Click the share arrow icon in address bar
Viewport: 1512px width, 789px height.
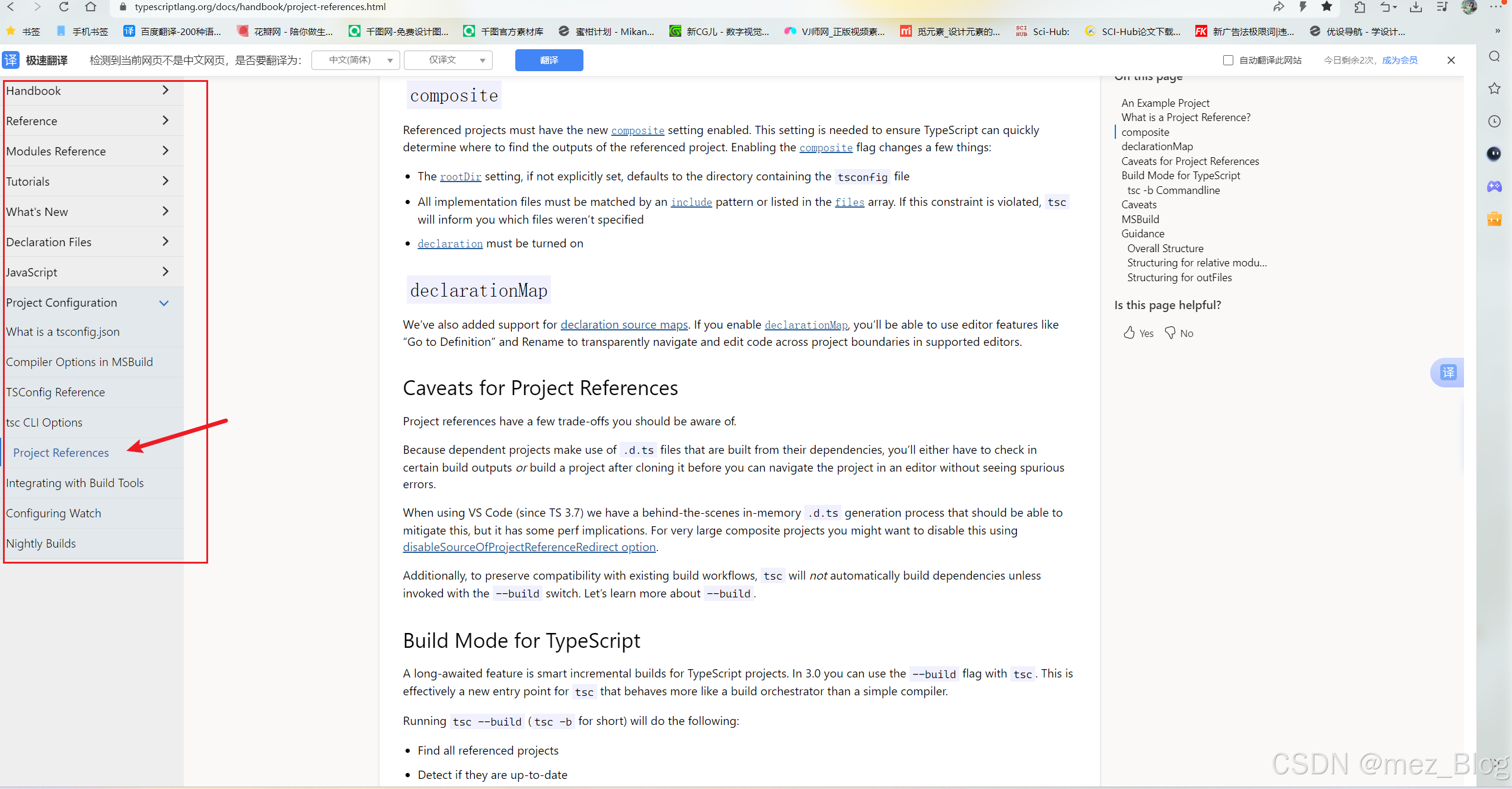coord(1278,7)
